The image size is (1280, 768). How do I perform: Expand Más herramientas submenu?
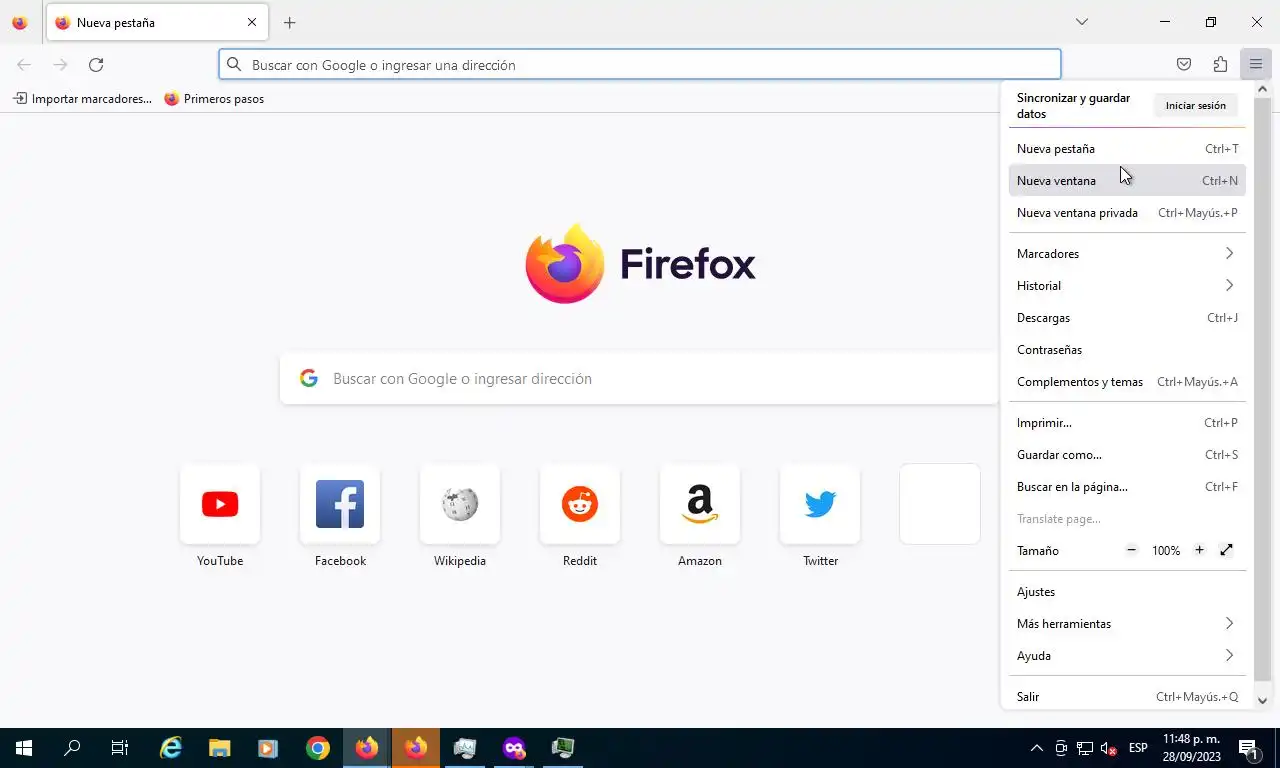point(1127,624)
